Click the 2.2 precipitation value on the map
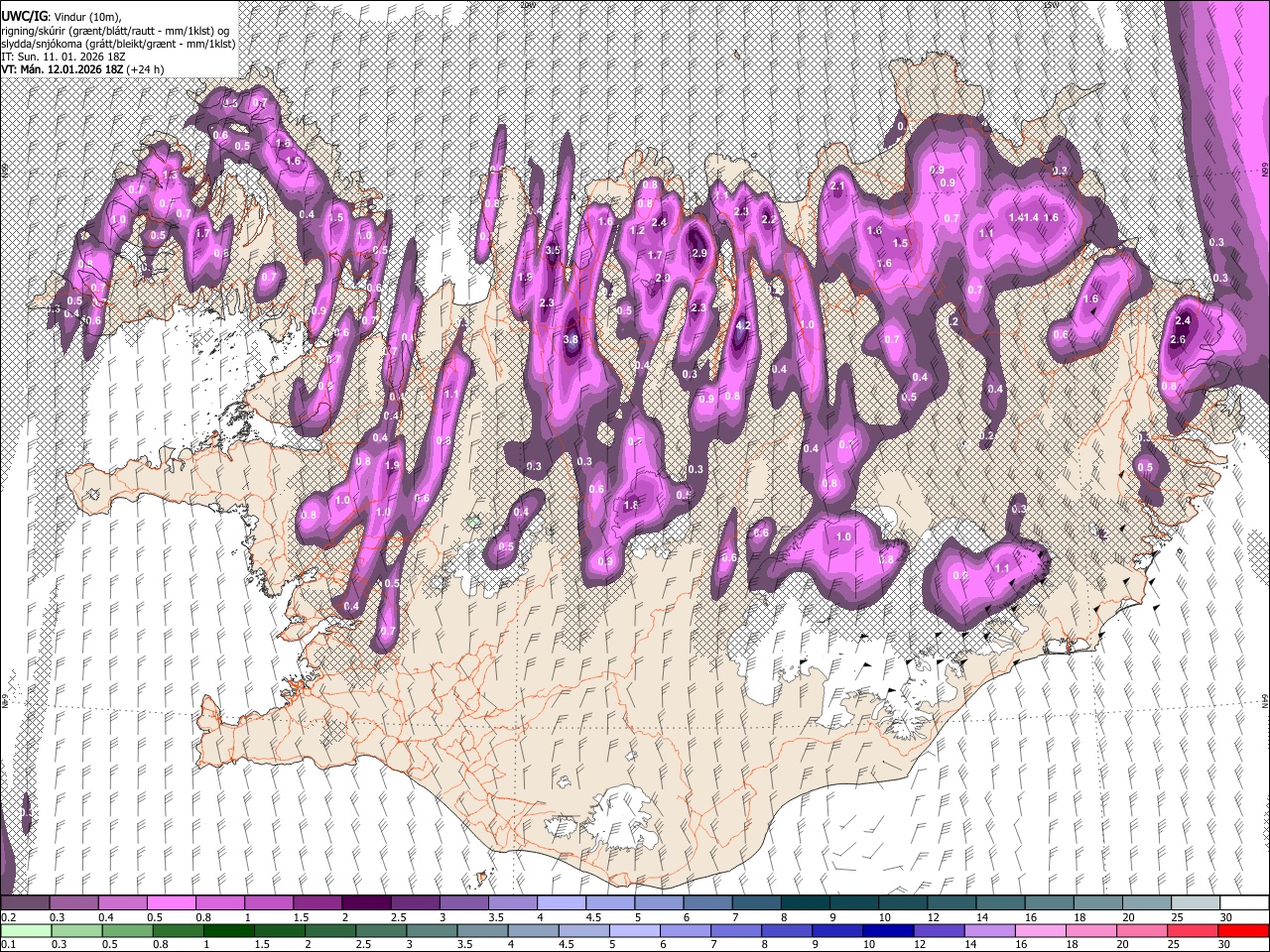The height and width of the screenshot is (952, 1270). click(x=768, y=220)
